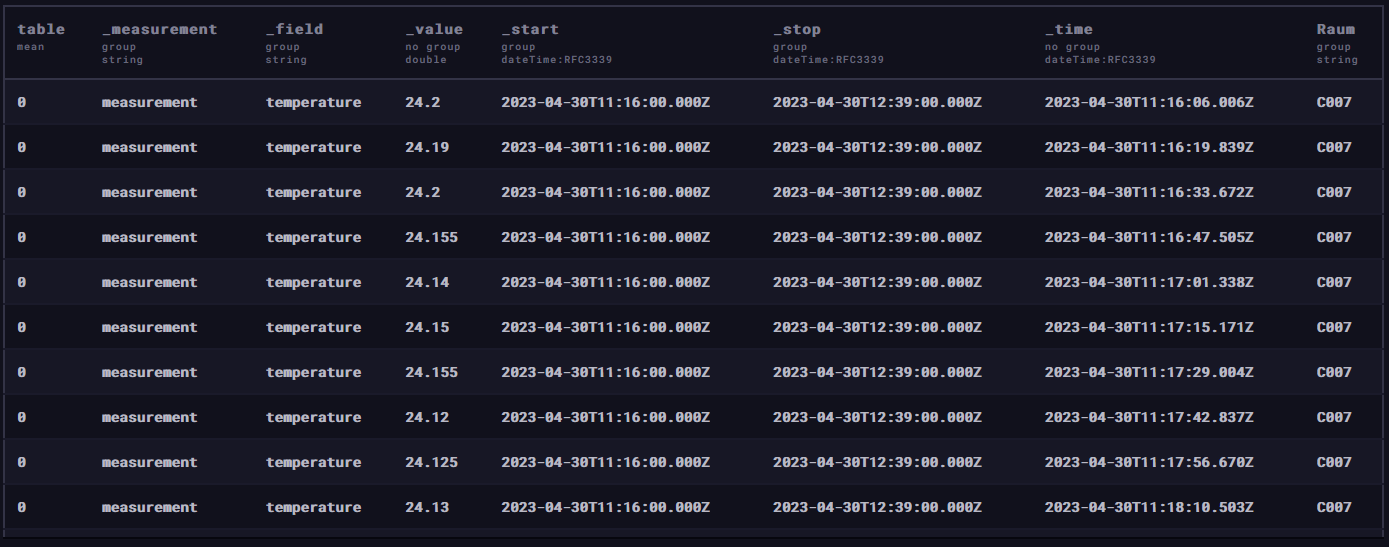The height and width of the screenshot is (547, 1389).
Task: Select the timestamp 2023-04-30T11:17:42.837Z
Action: 1149,417
